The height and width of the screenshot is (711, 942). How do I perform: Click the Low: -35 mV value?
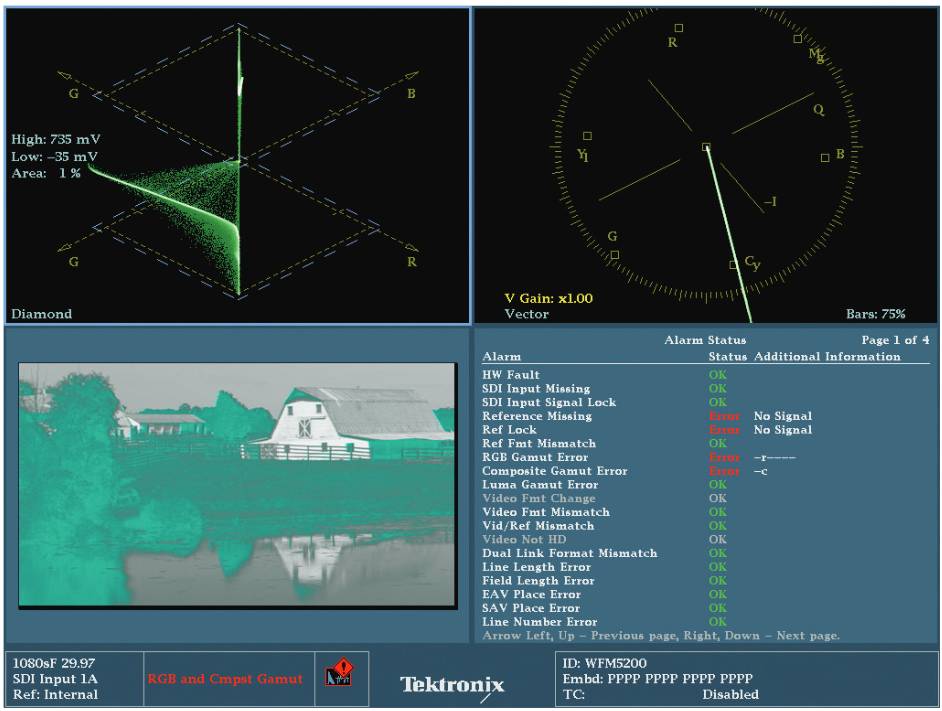[55, 157]
